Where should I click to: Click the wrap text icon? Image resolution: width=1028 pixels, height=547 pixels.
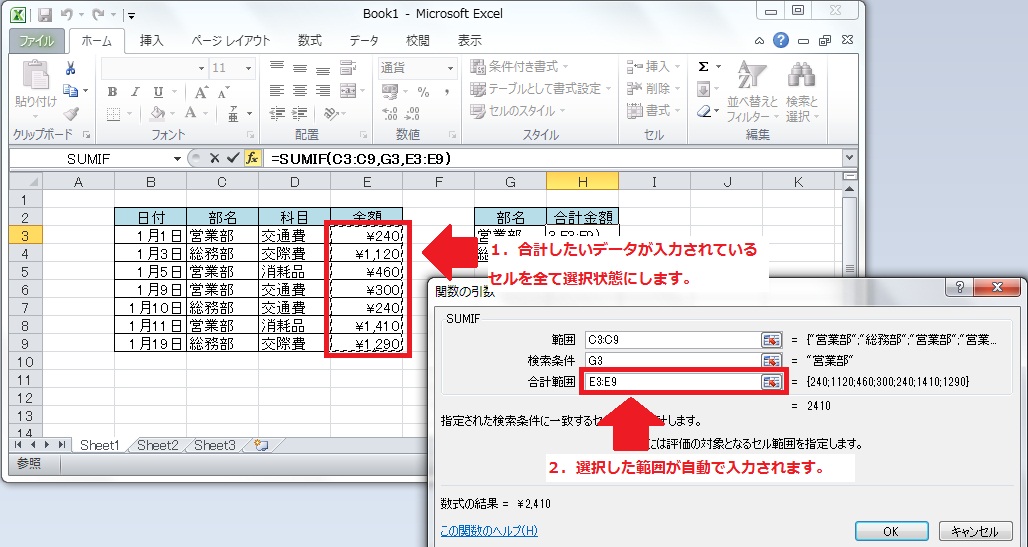point(347,68)
